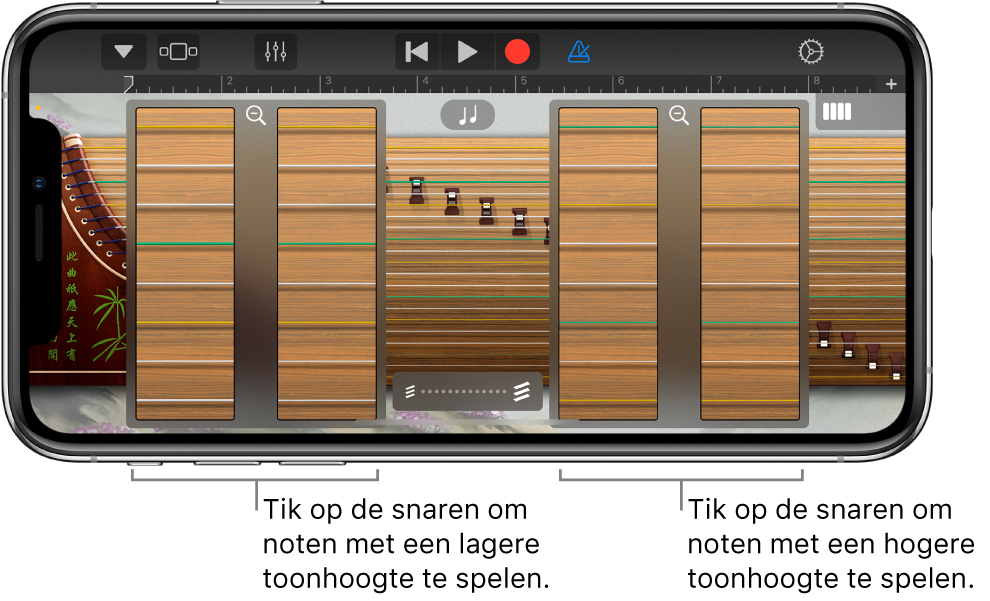Select the heavy tremolo icon on the slider
990x601 pixels.
click(521, 390)
